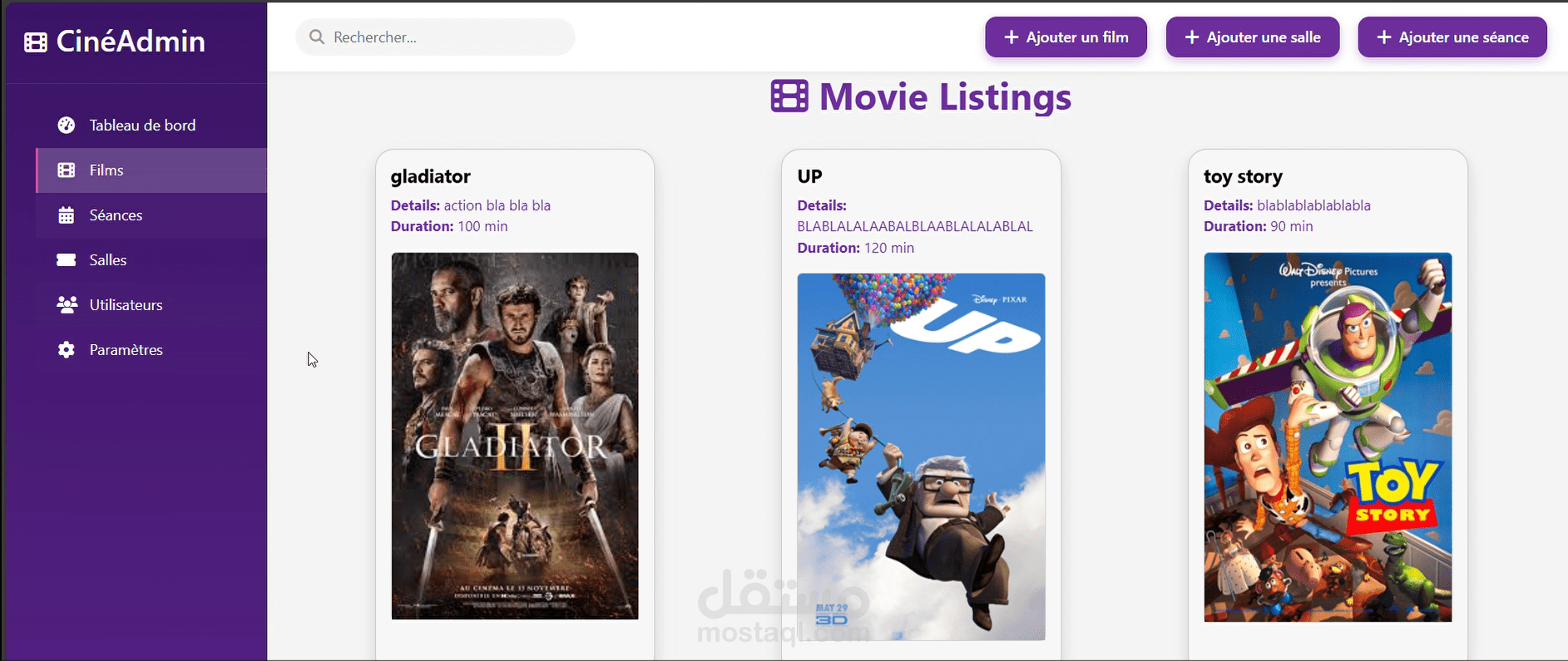Screen dimensions: 1568x661
Task: Click the CinéAdmin film logo icon
Action: [x=36, y=42]
